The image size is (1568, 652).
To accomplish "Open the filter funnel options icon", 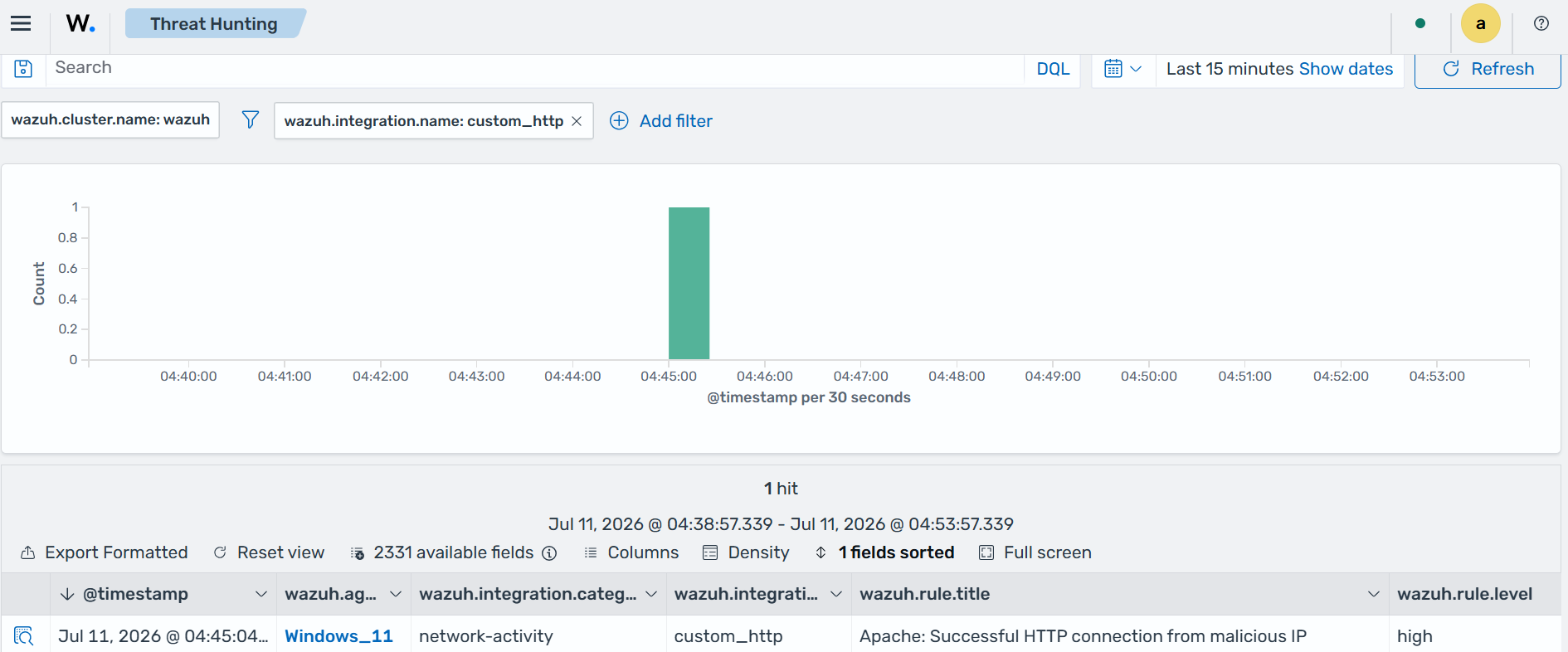I will pos(250,120).
